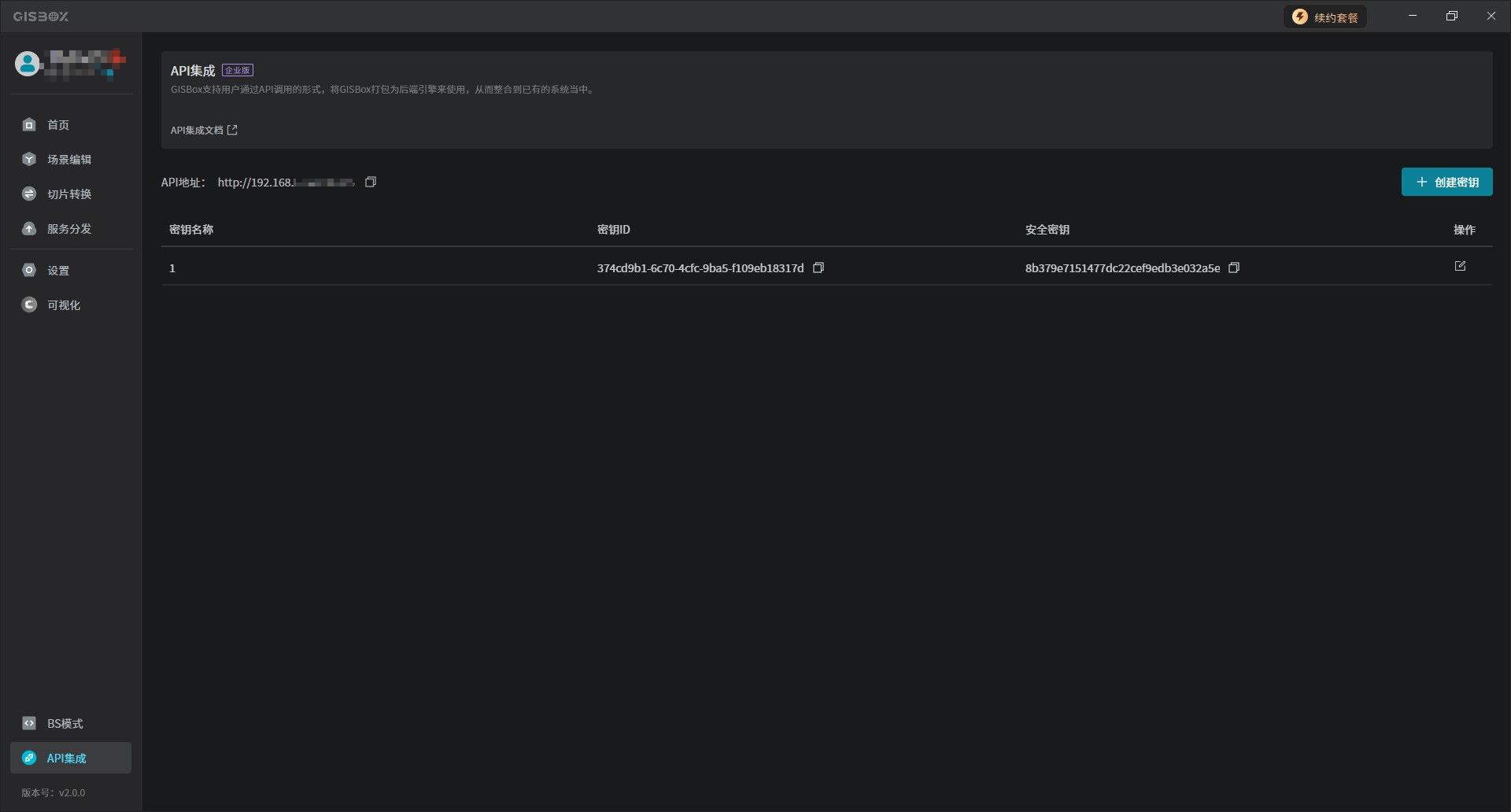Open 切片转换 tile conversion
Image resolution: width=1511 pixels, height=812 pixels.
click(x=68, y=194)
